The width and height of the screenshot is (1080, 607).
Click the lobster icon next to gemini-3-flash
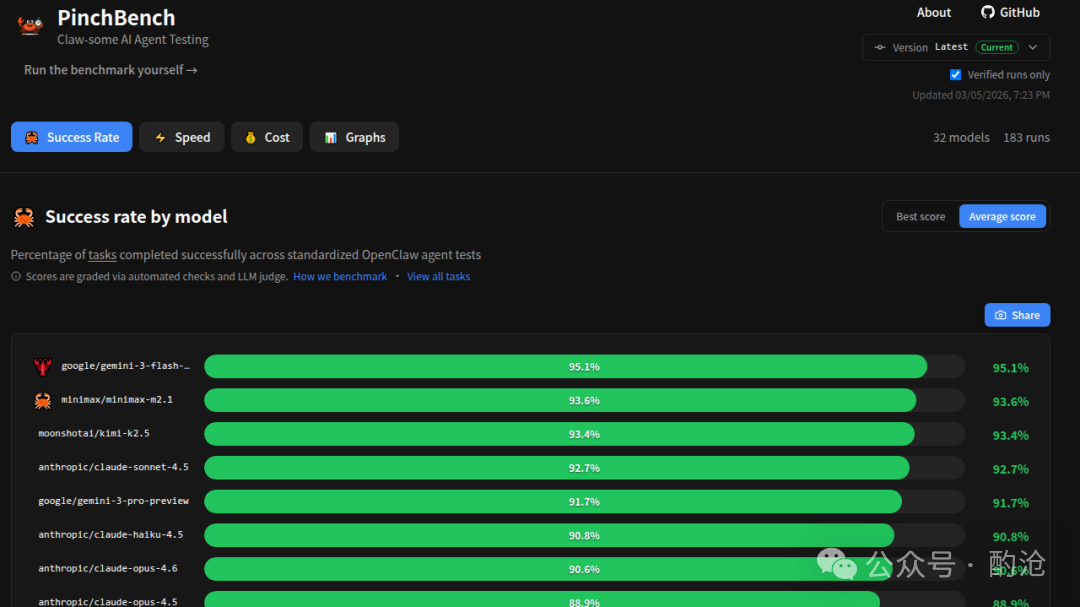coord(43,366)
